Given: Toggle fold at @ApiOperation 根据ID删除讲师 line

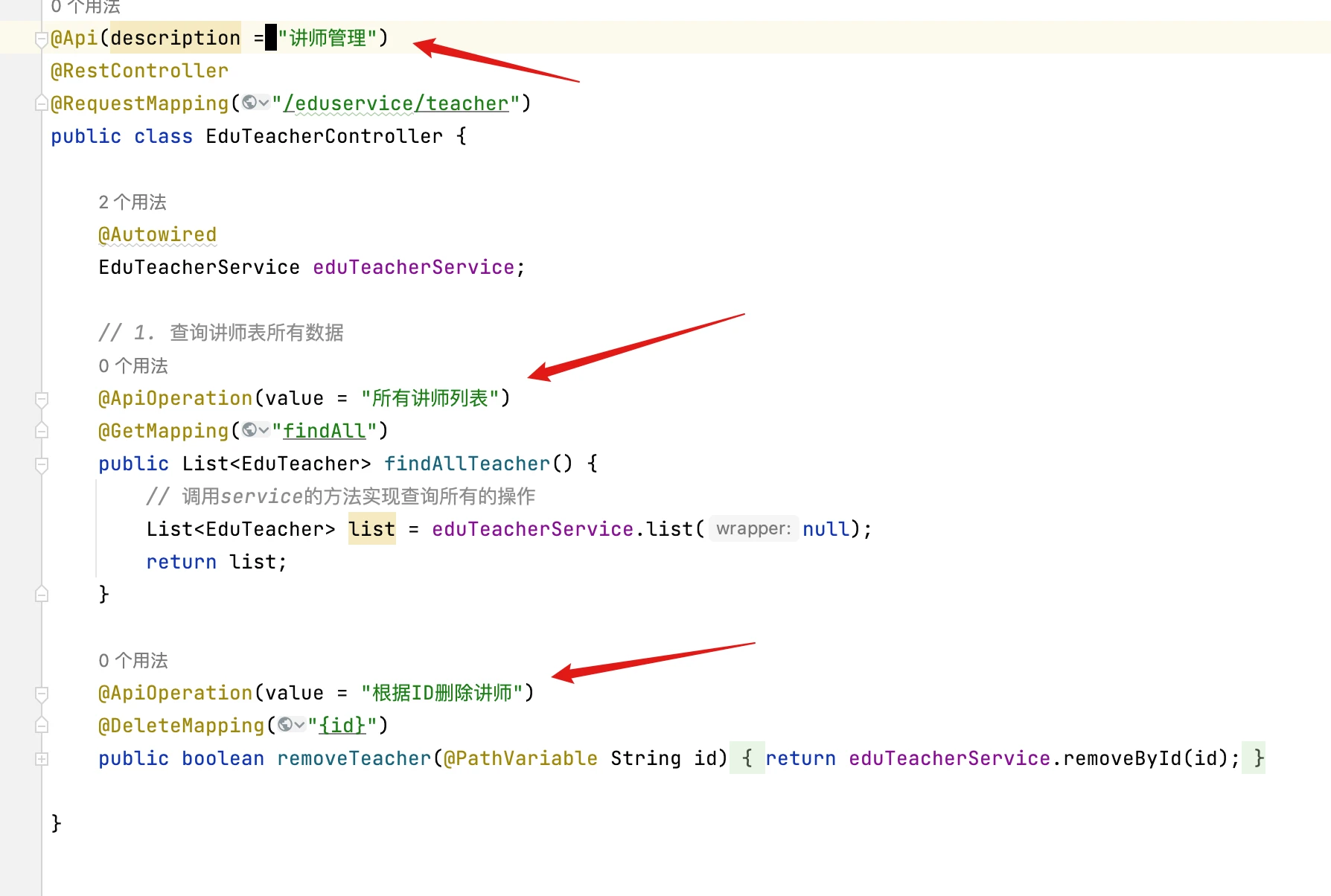Looking at the screenshot, I should coord(42,694).
